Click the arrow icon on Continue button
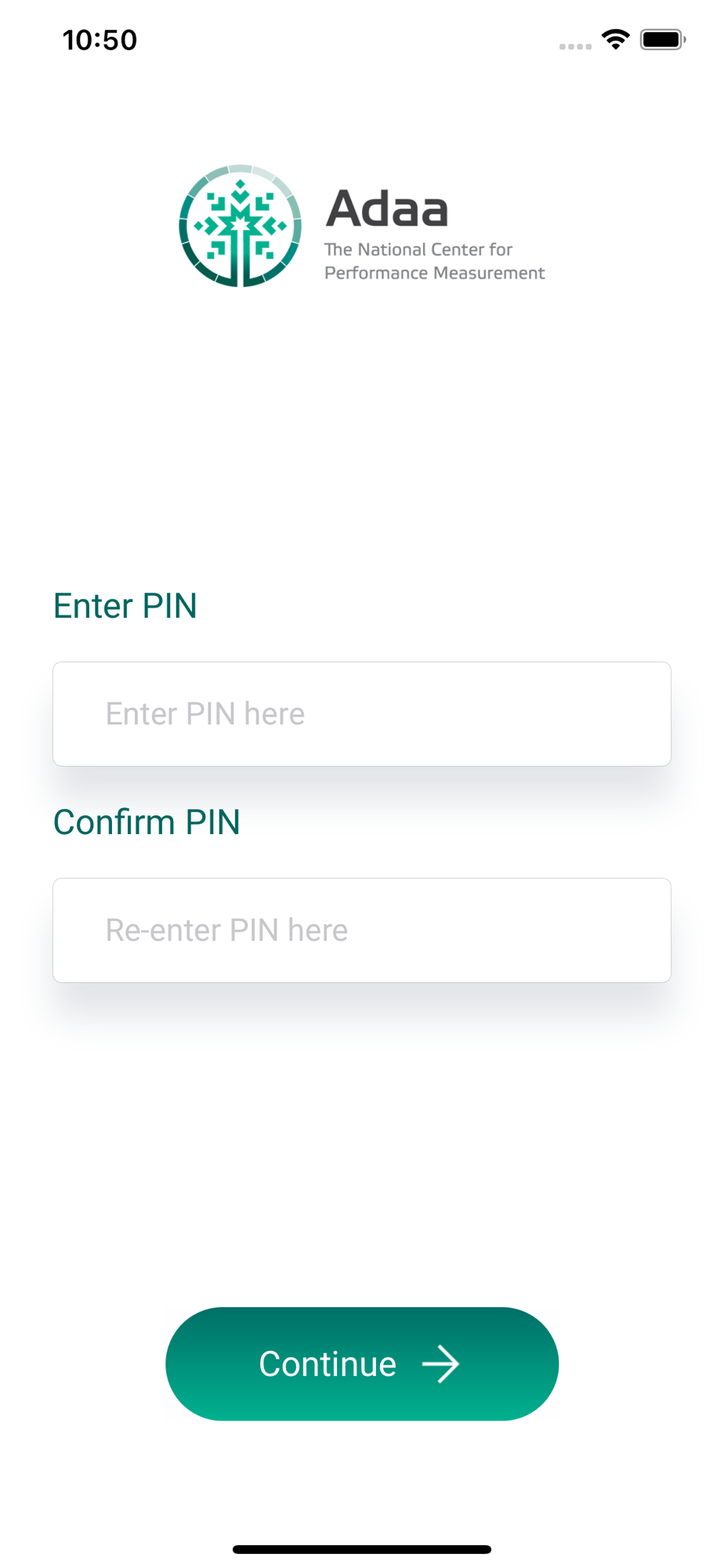The width and height of the screenshot is (724, 1568). coord(440,1364)
